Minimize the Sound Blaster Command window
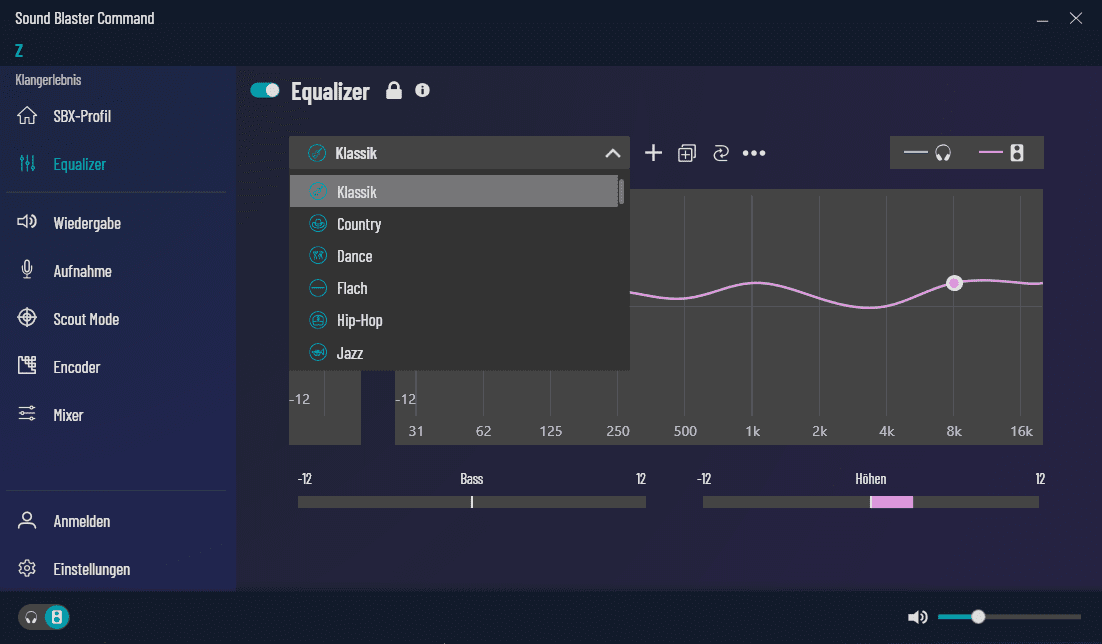Image resolution: width=1102 pixels, height=644 pixels. tap(1042, 19)
